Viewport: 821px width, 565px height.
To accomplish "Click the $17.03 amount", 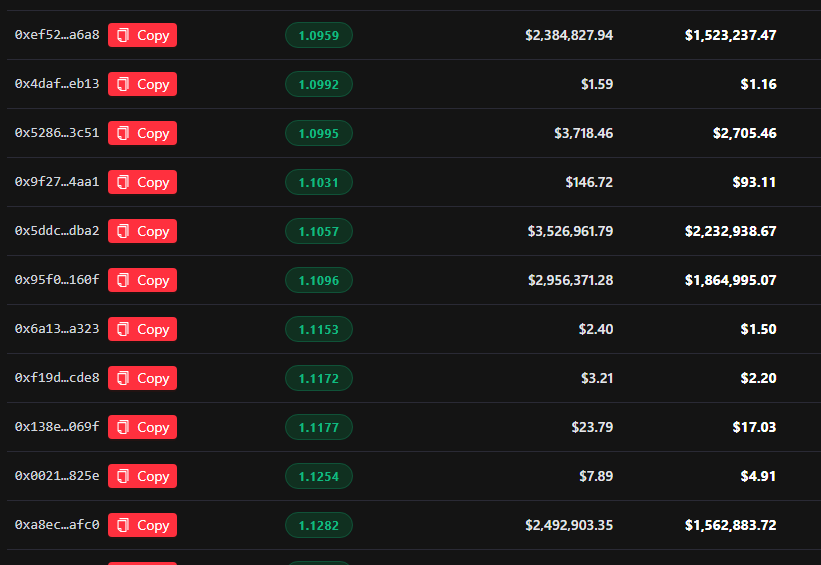I will point(755,427).
